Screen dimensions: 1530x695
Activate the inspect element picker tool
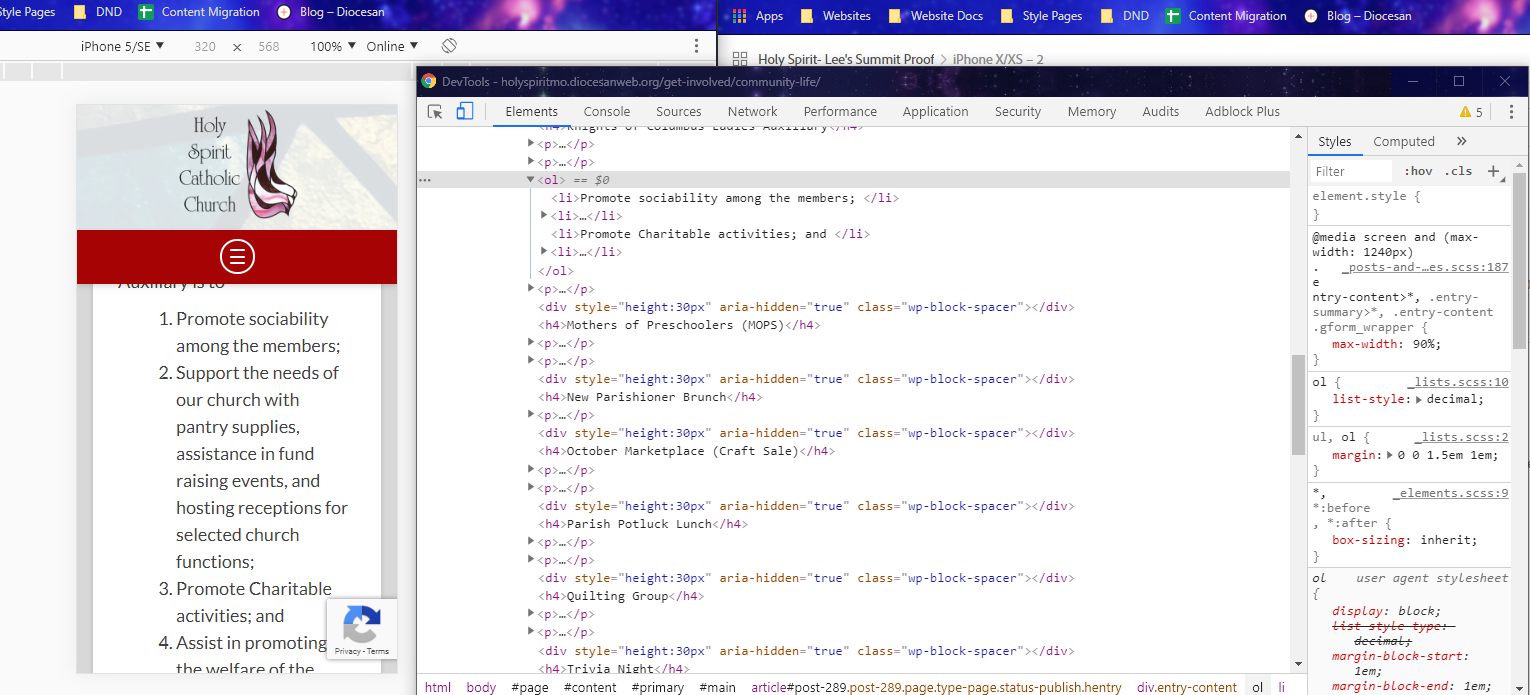(x=435, y=112)
